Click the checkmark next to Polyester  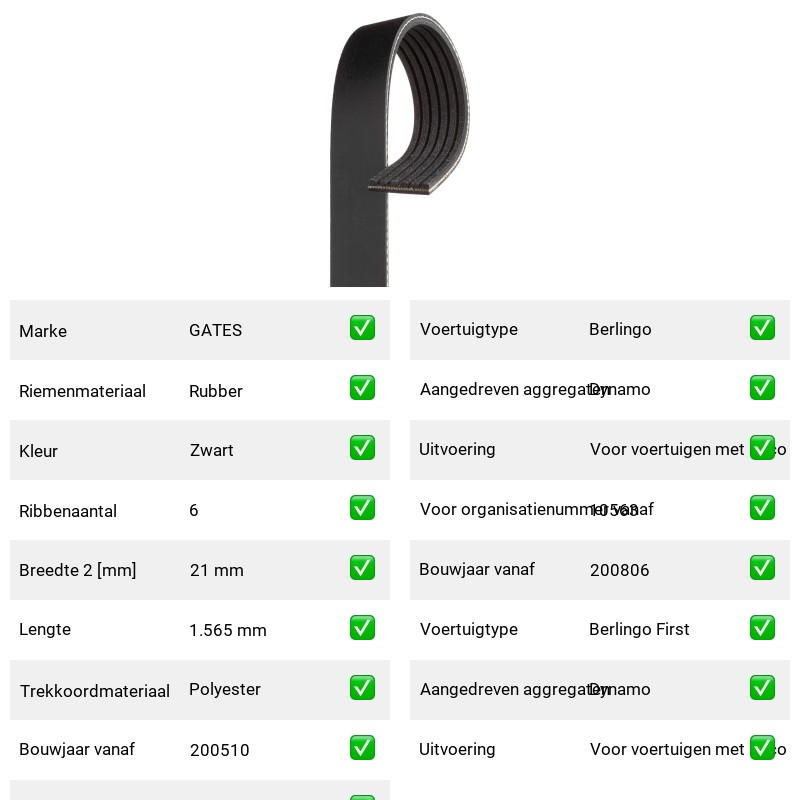(x=362, y=688)
